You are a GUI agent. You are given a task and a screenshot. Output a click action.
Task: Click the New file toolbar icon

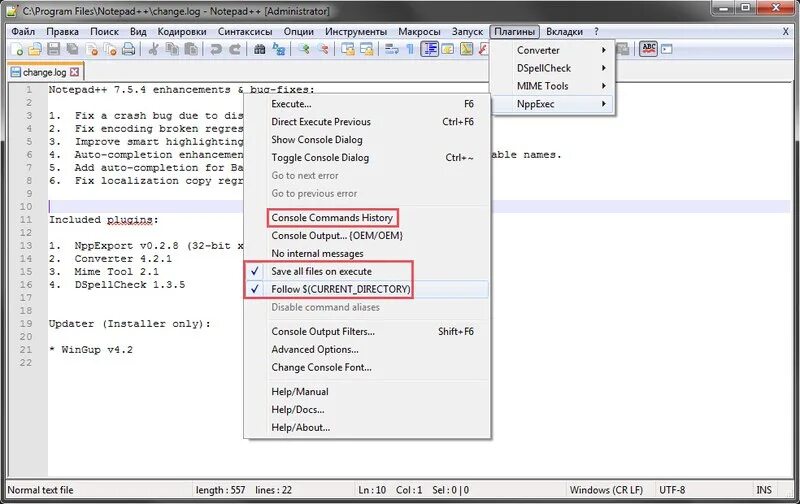17,49
